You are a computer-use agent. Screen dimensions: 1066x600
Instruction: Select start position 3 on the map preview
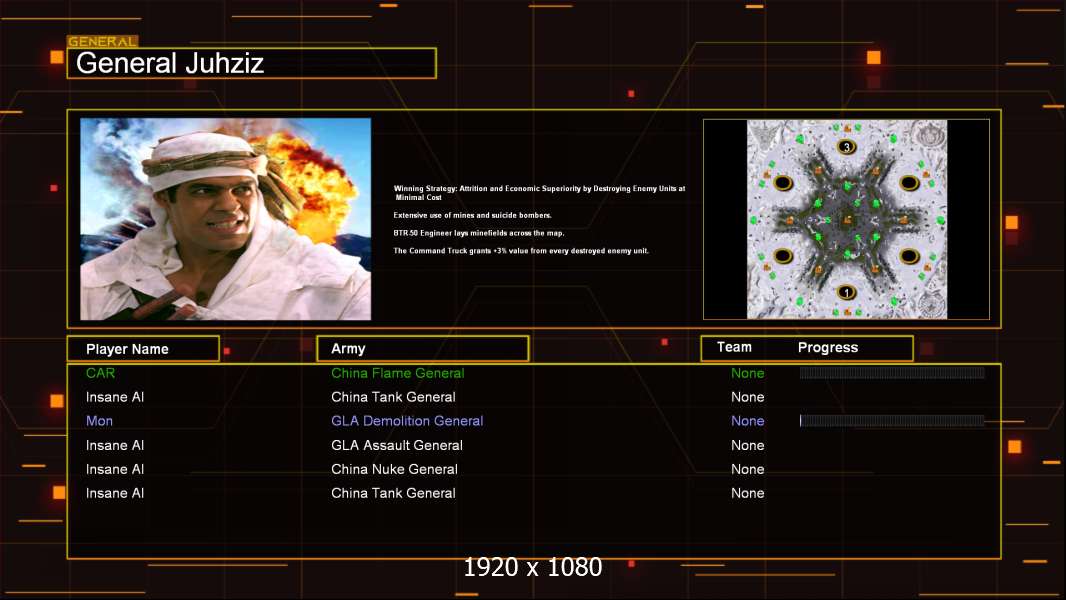tap(846, 147)
